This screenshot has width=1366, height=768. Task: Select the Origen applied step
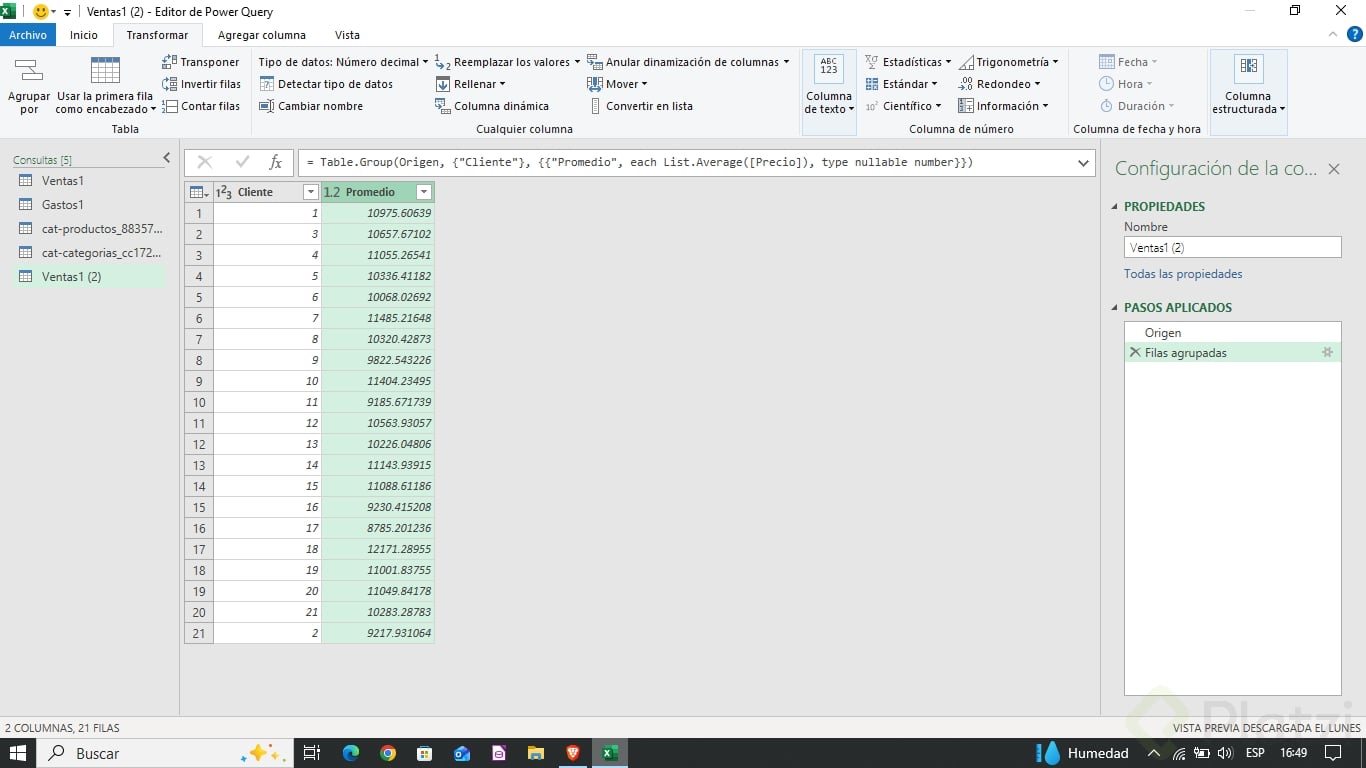coord(1232,333)
